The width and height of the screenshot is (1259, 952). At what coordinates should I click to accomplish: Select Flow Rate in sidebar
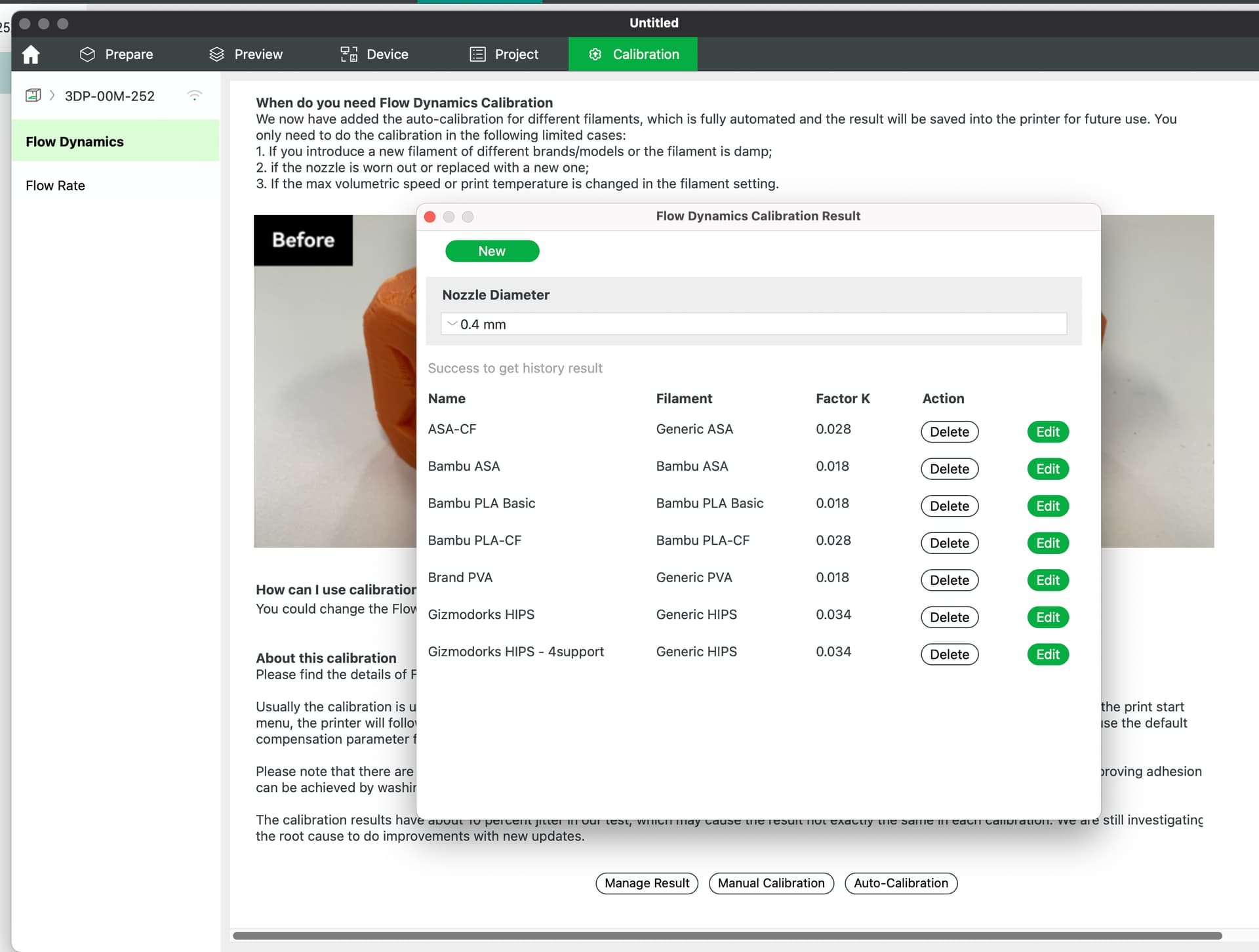click(55, 186)
